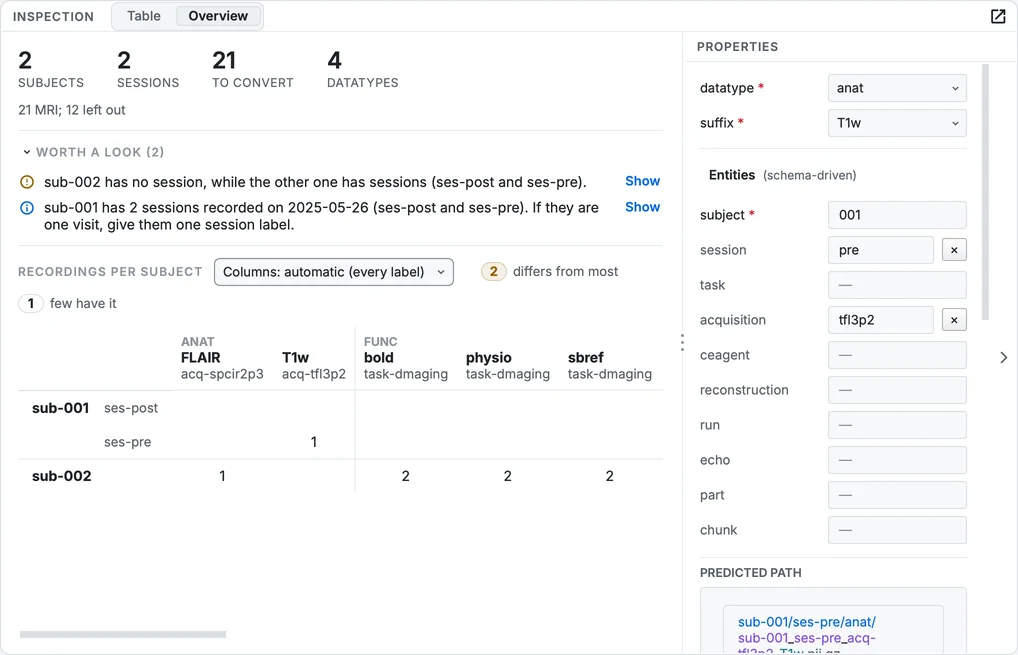Click the T1w acq-tfl3p2 column header

314,365
